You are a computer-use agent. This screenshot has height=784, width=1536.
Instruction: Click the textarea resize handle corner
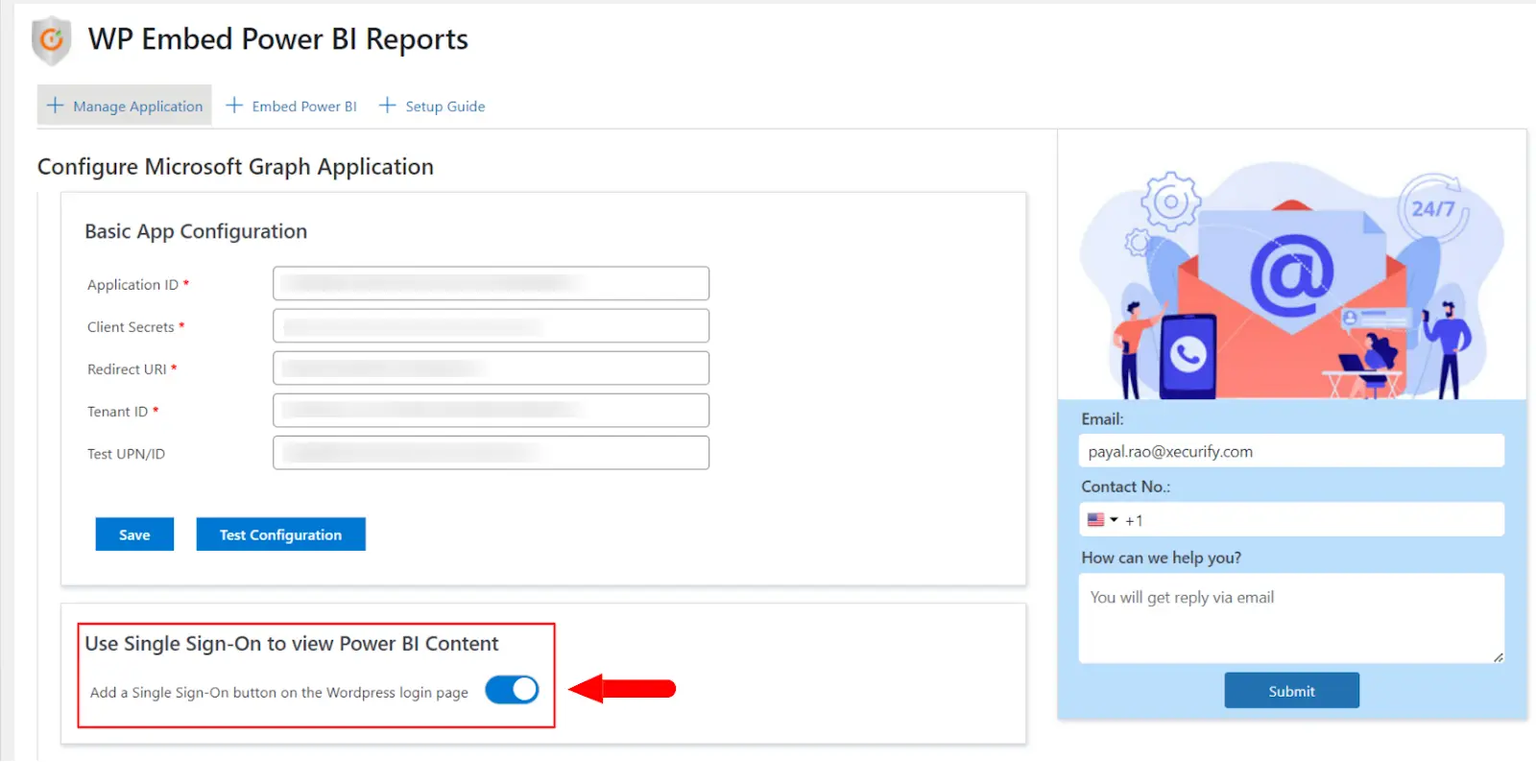1498,657
